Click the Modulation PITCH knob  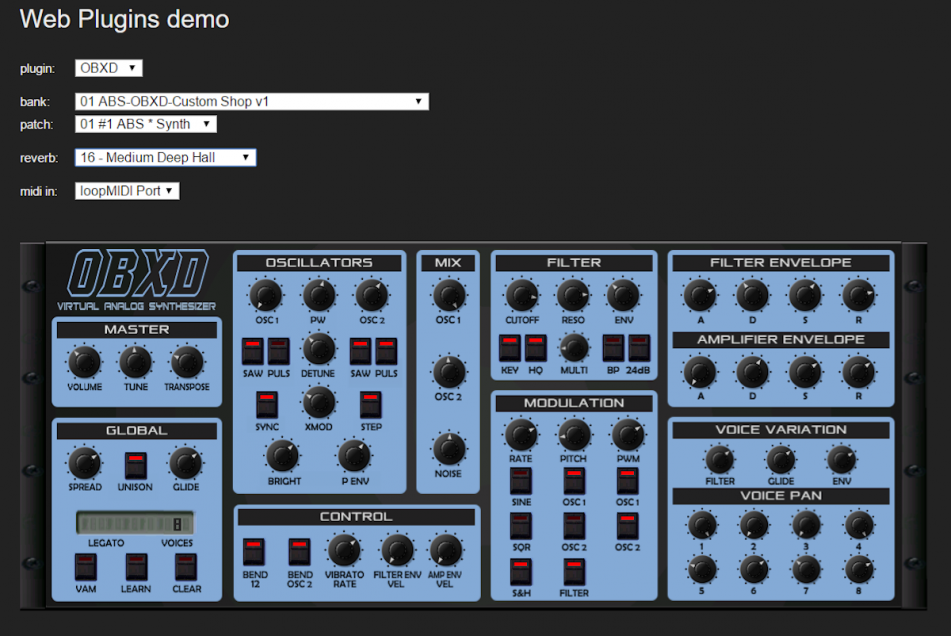(574, 434)
